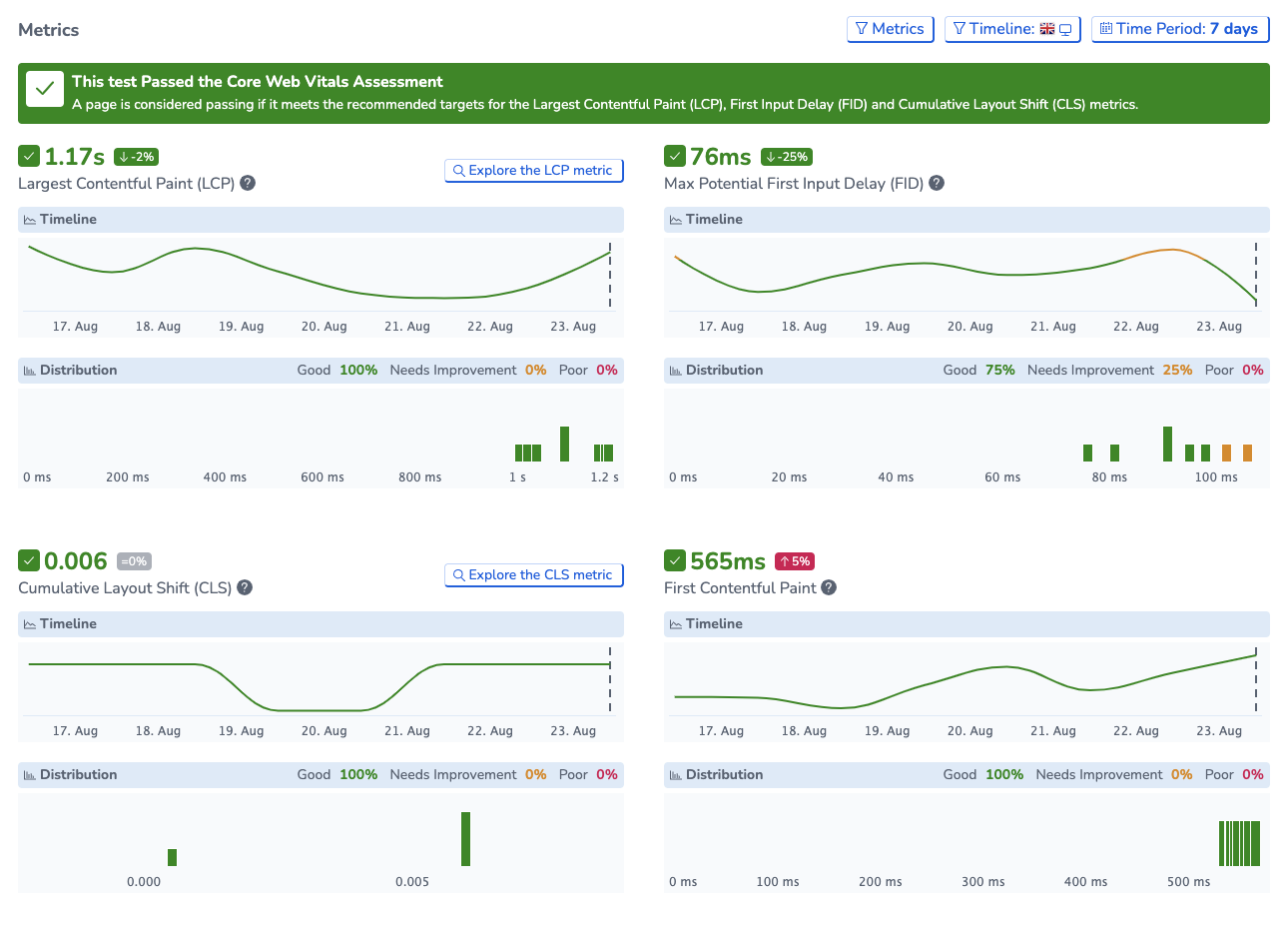This screenshot has width=1288, height=925.
Task: Click the dashed marker on FCP timeline
Action: 1256,679
